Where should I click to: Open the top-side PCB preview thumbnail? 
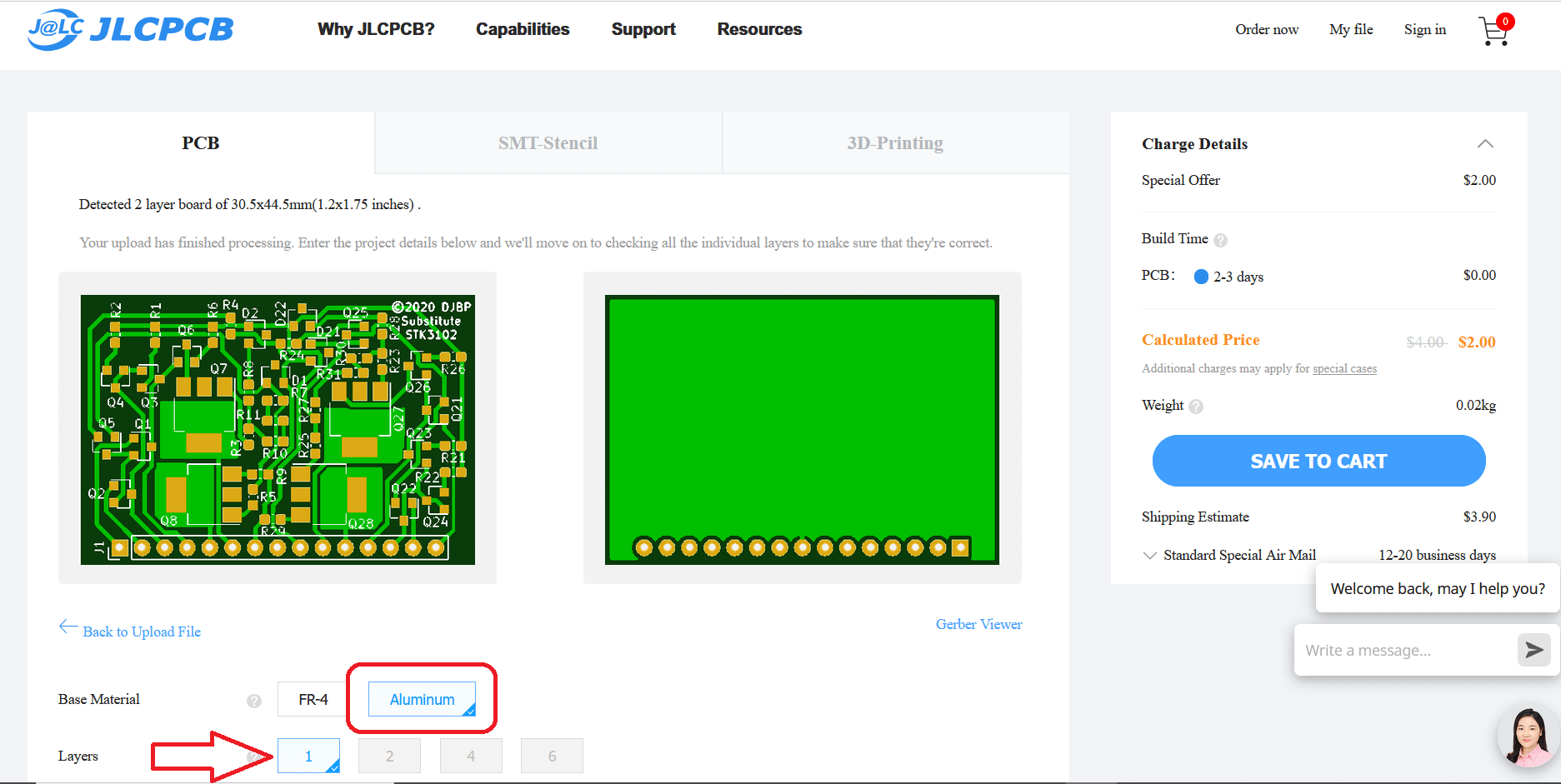click(278, 429)
